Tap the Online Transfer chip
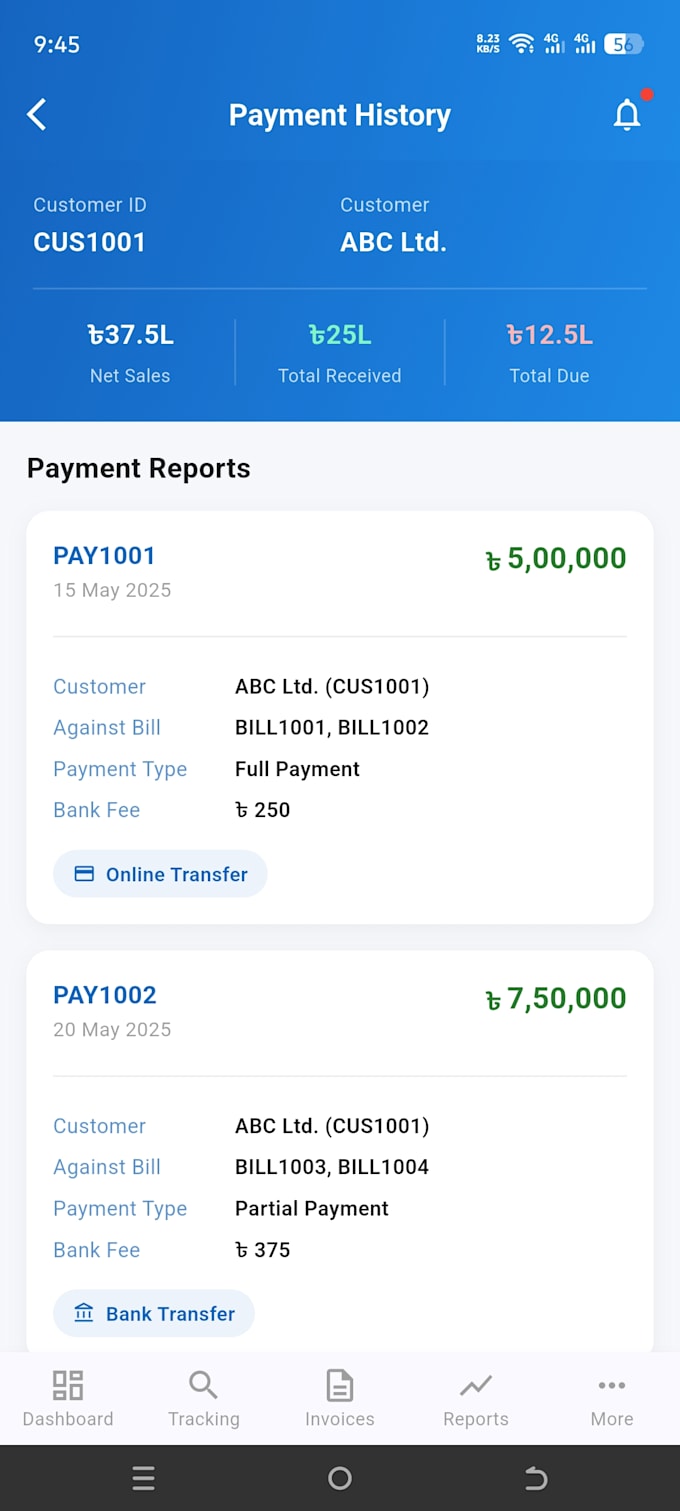This screenshot has width=680, height=1511. (x=160, y=874)
